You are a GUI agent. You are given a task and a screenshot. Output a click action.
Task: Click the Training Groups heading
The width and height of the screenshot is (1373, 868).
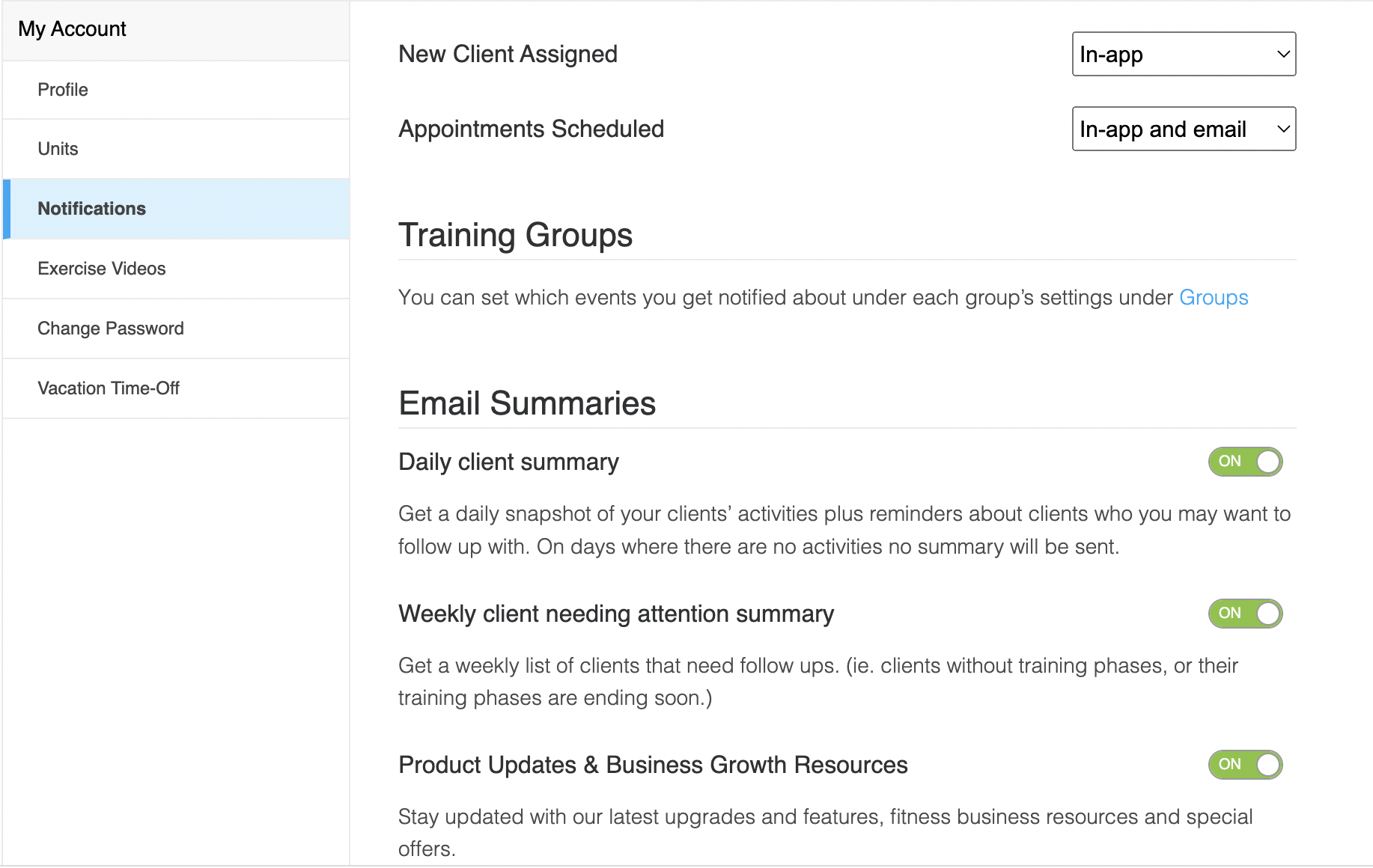pyautogui.click(x=515, y=235)
